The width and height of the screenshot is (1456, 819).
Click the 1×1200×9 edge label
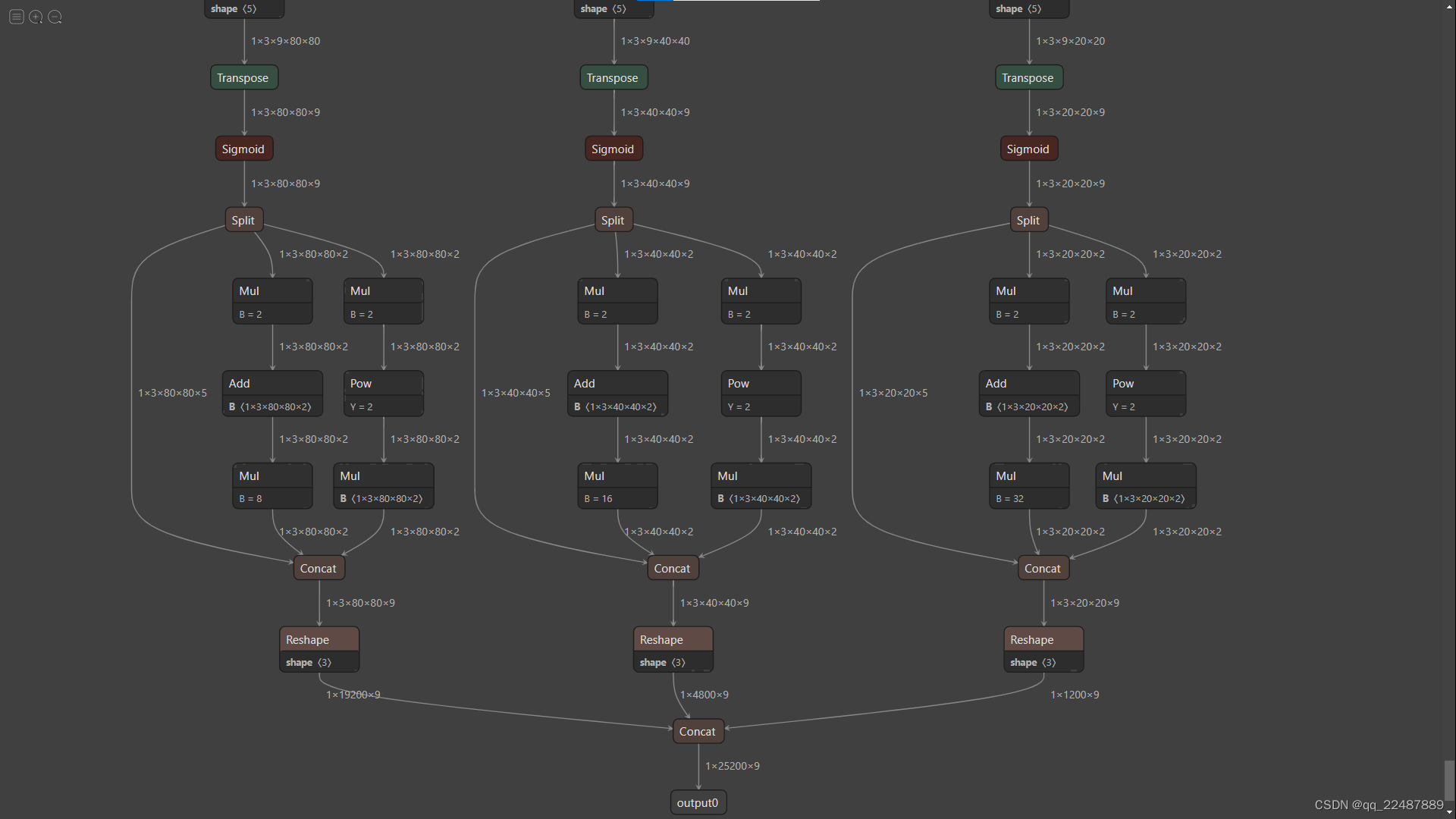(1075, 695)
